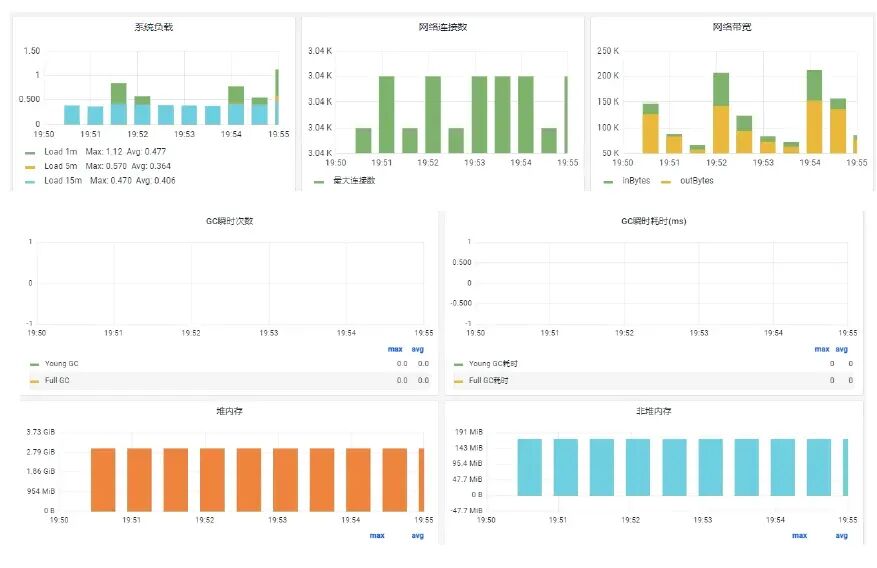Image resolution: width=877 pixels, height=568 pixels.
Task: Click the '3.73 GiB' axis label in 堆内存
Action: click(x=40, y=432)
